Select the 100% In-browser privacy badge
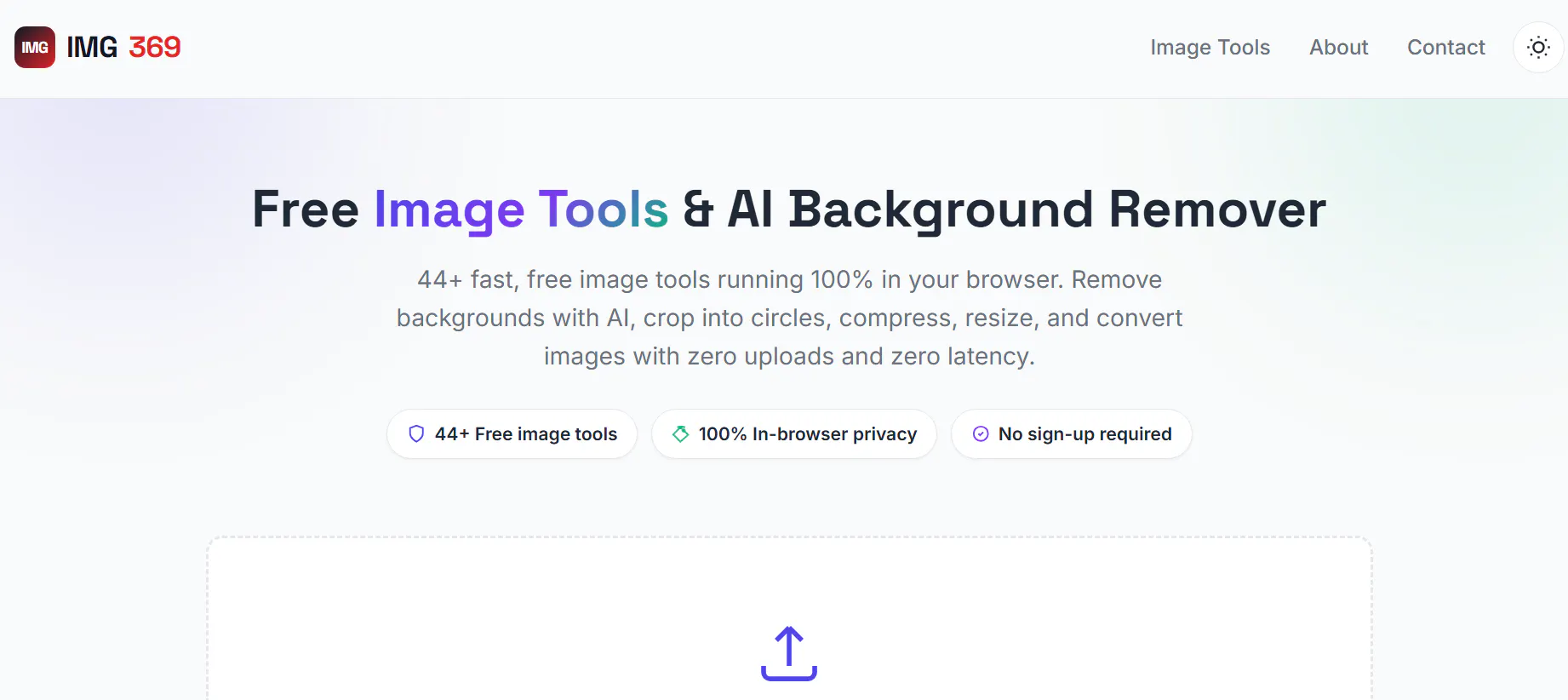The height and width of the screenshot is (700, 1568). pyautogui.click(x=794, y=434)
